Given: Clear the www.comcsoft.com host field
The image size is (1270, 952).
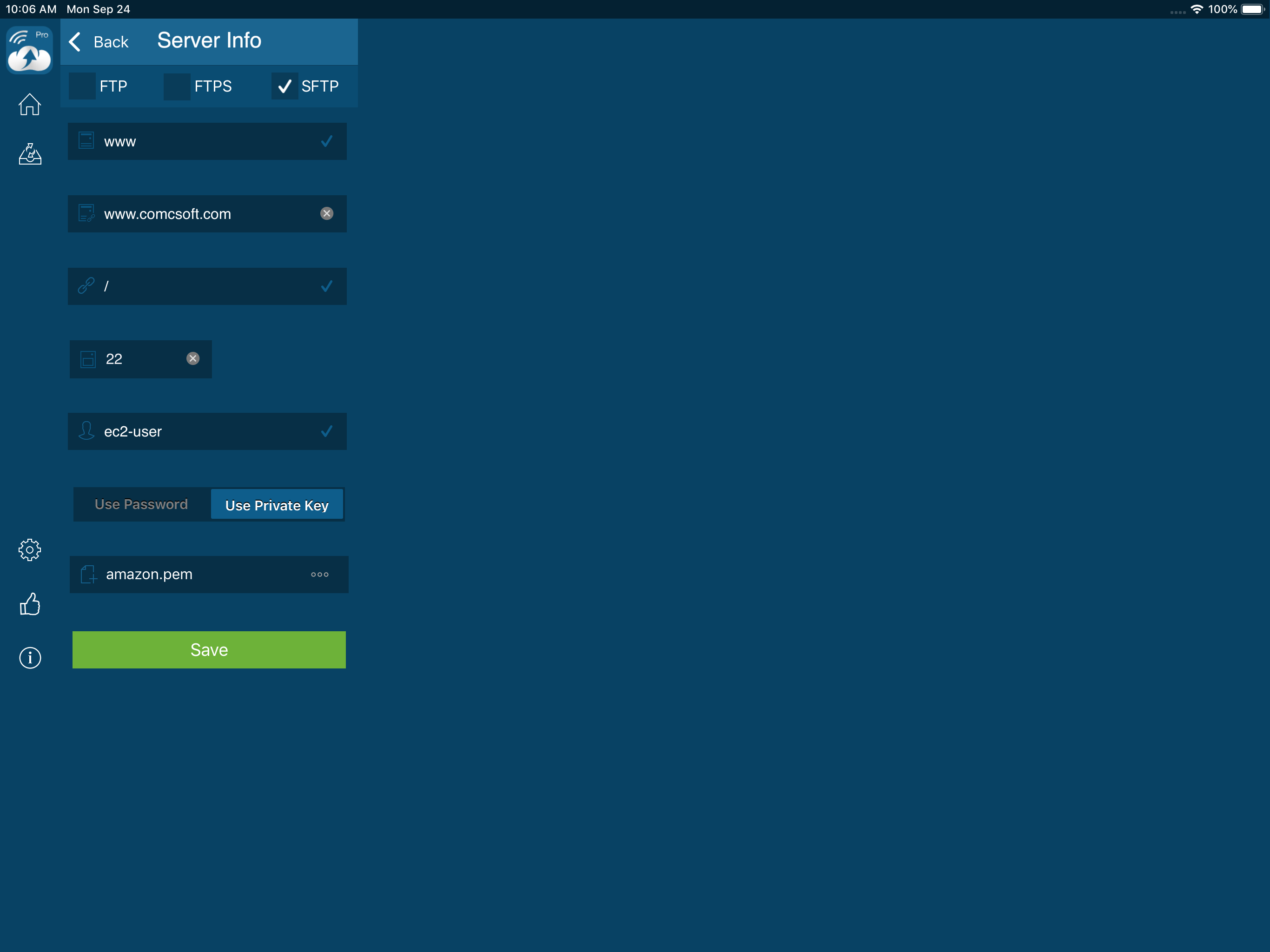Looking at the screenshot, I should pyautogui.click(x=327, y=214).
